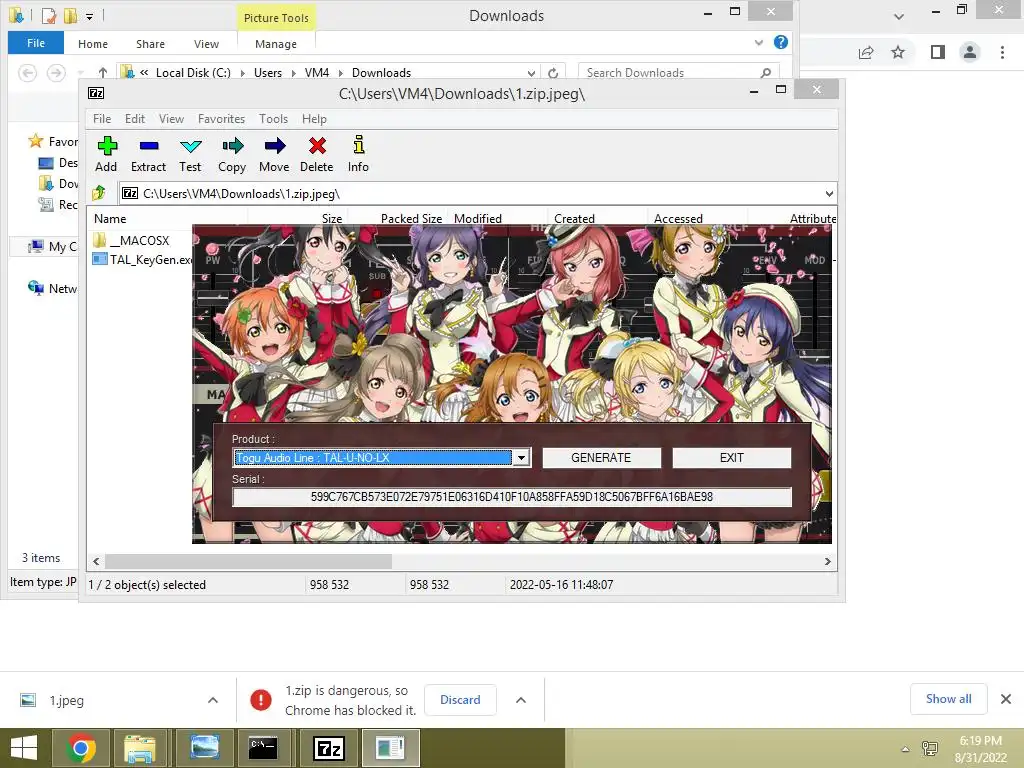Open the Favorites menu in 7-Zip
The height and width of the screenshot is (768, 1024).
click(x=221, y=119)
